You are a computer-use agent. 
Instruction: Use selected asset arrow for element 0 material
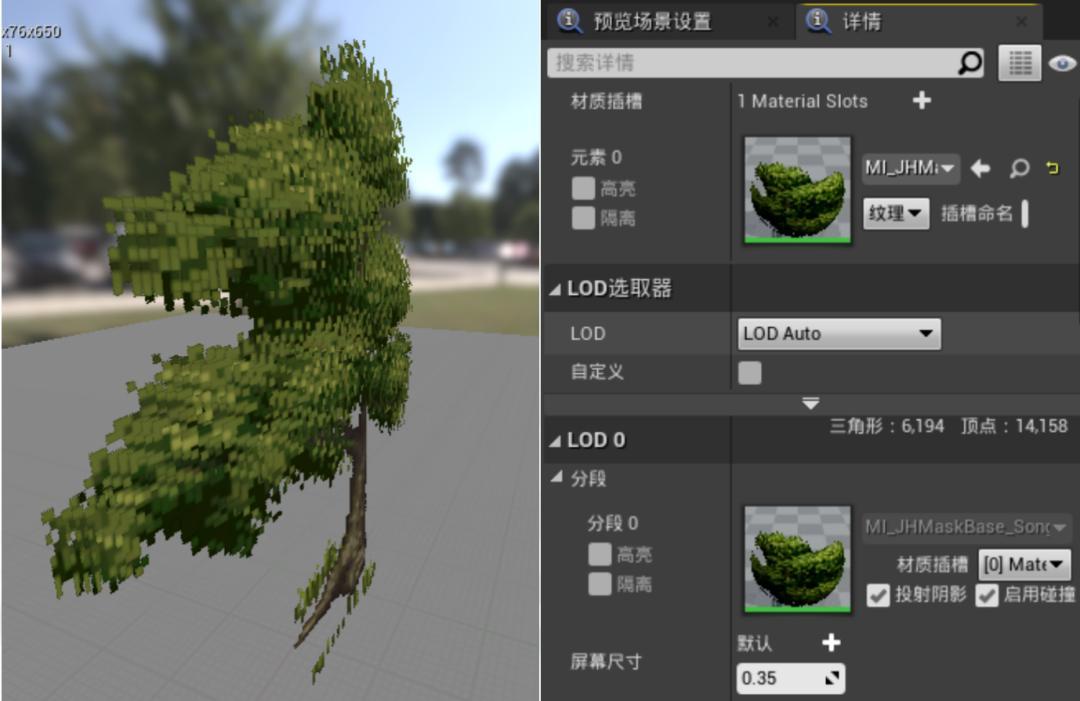pyautogui.click(x=980, y=168)
